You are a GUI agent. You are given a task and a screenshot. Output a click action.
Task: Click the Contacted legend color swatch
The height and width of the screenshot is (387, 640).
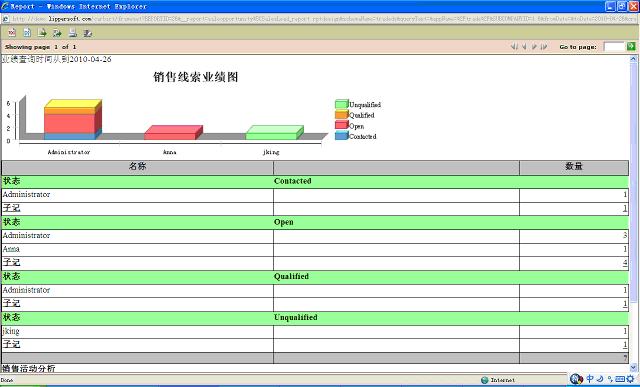(341, 136)
